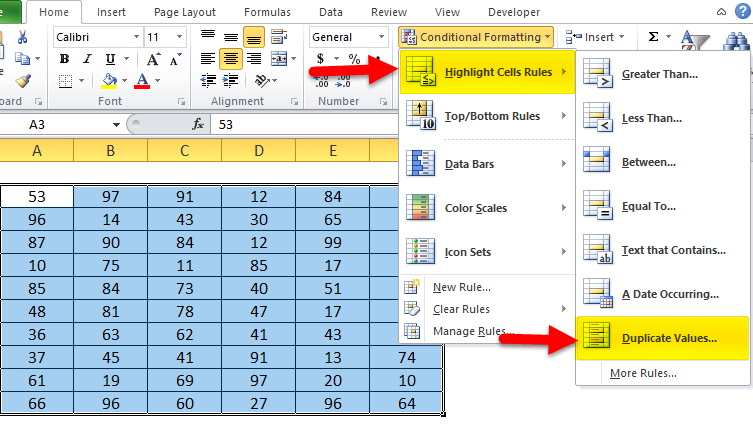Switch to Insert tab

pos(111,12)
